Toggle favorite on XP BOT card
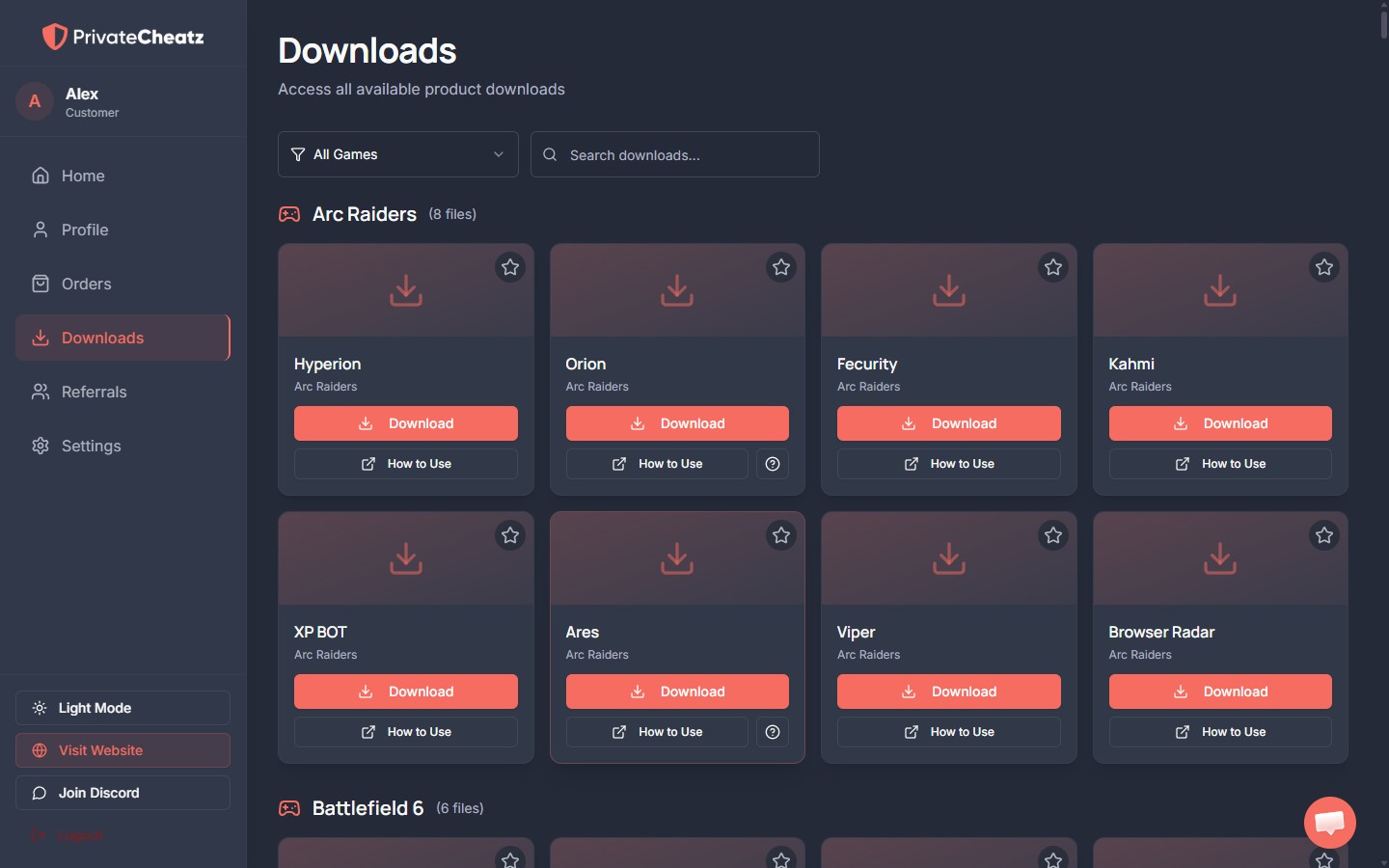This screenshot has width=1389, height=868. pyautogui.click(x=510, y=535)
